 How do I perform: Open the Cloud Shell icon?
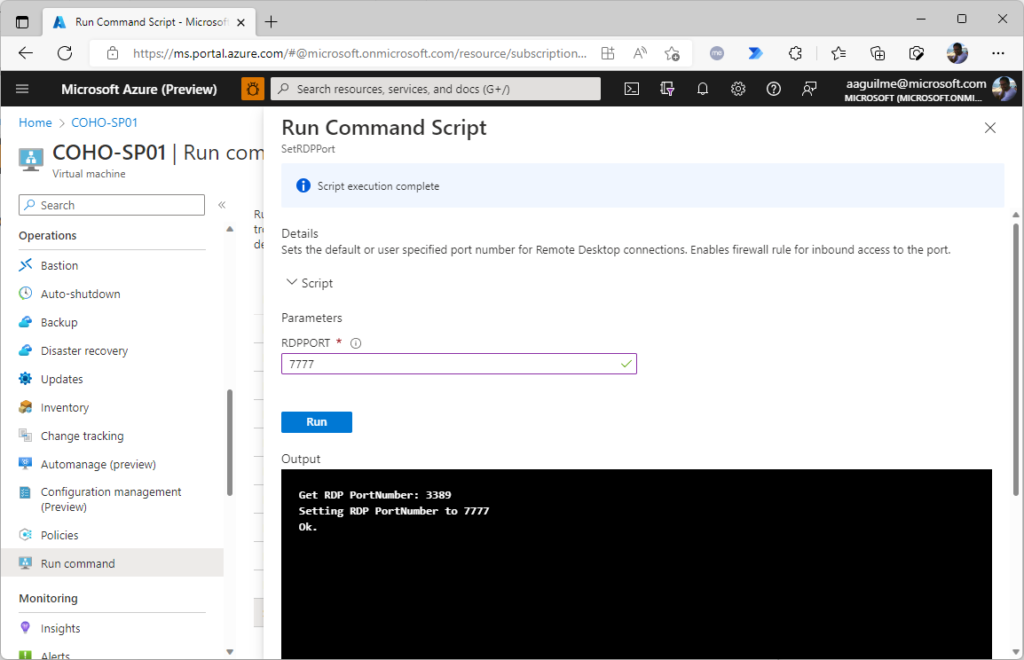click(x=631, y=88)
